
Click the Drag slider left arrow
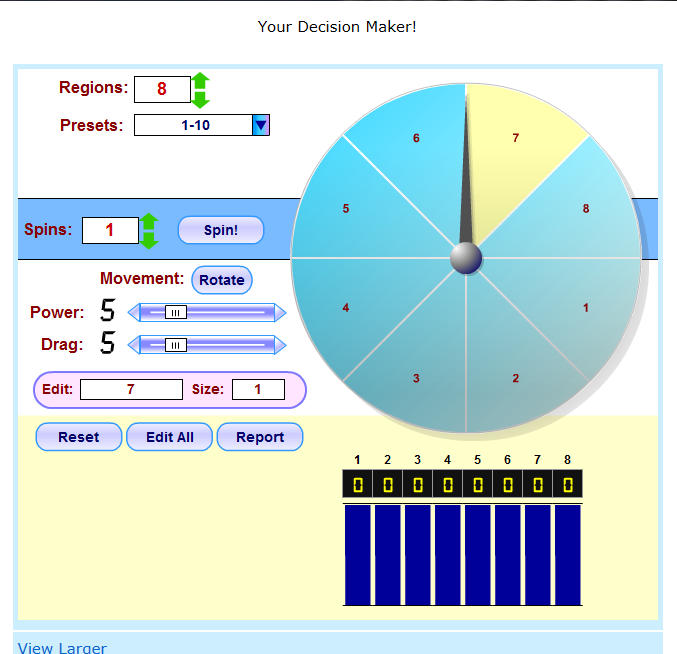pyautogui.click(x=134, y=345)
